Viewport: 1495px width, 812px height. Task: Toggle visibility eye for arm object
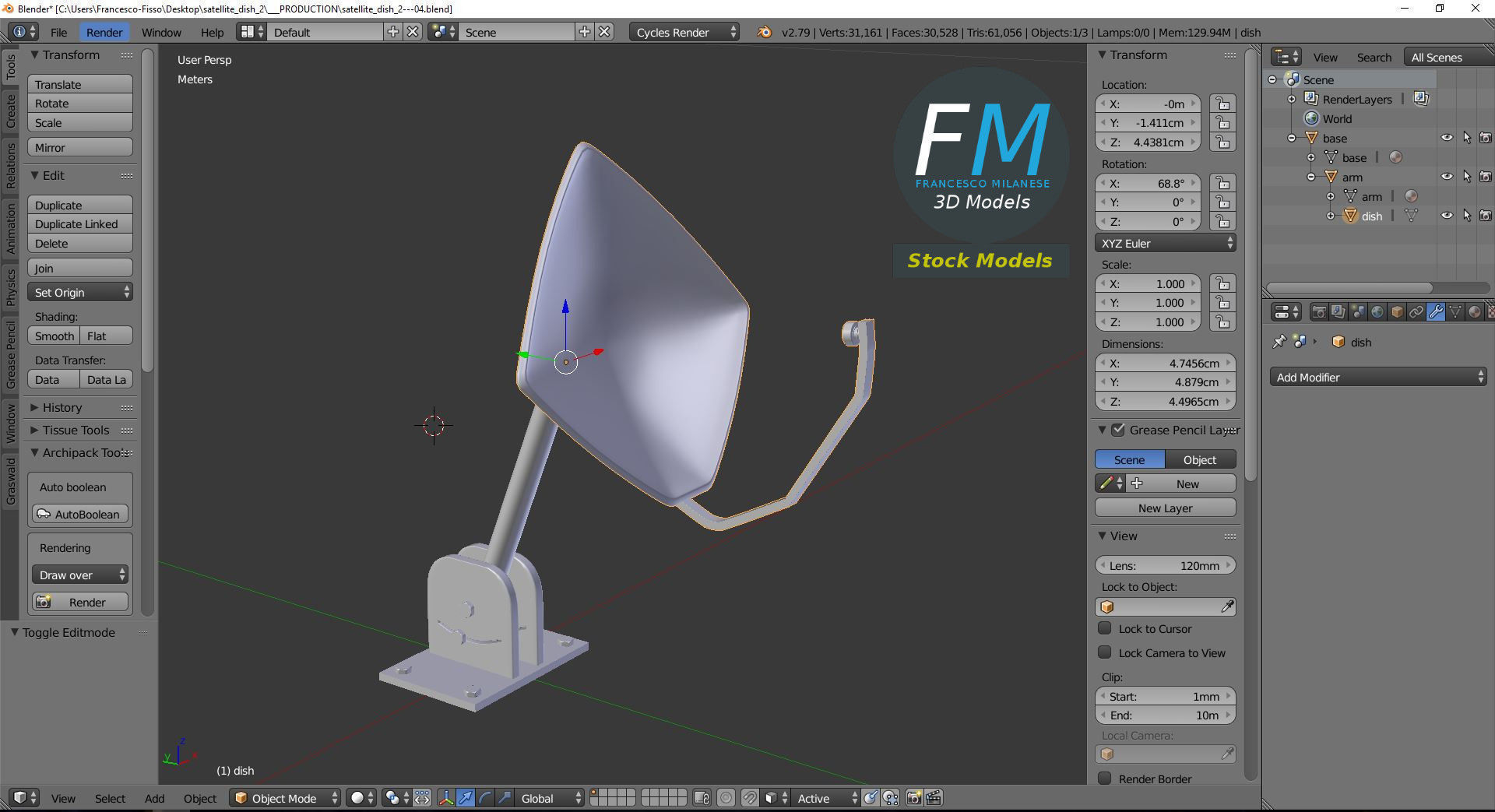[1447, 177]
